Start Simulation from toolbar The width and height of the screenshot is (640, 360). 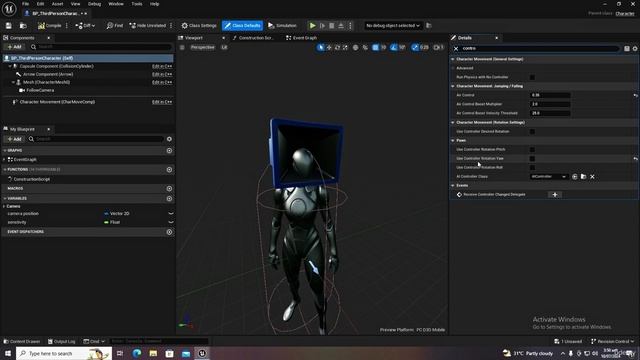pyautogui.click(x=282, y=26)
